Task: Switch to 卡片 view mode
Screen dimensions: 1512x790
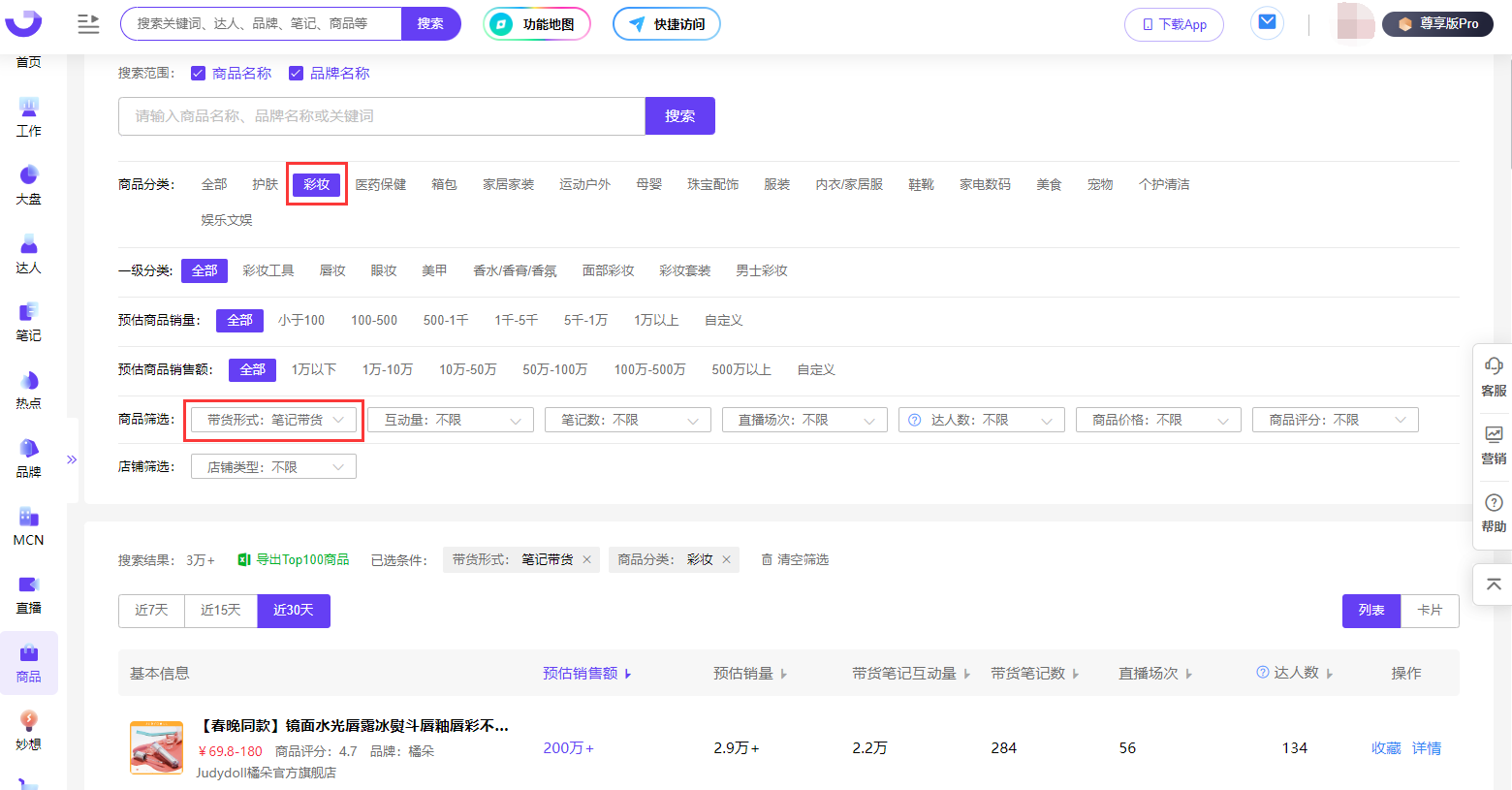Action: pyautogui.click(x=1430, y=611)
